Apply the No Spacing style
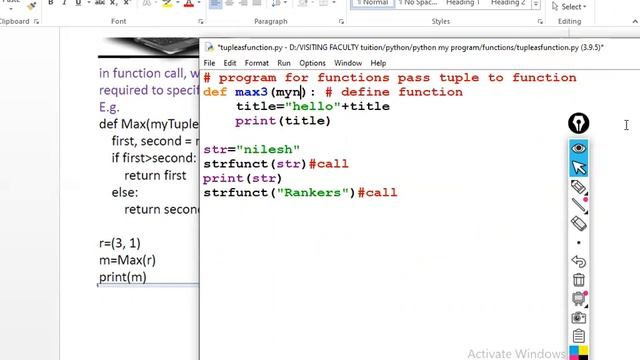The width and height of the screenshot is (640, 360). pos(418,4)
